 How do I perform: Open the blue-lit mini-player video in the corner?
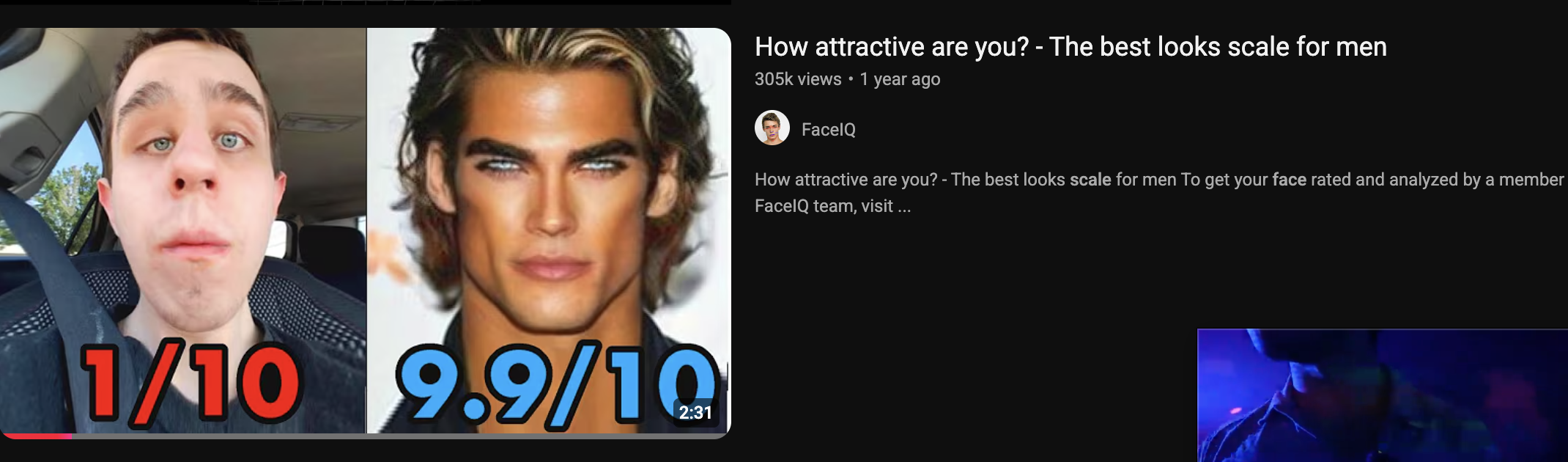click(x=1382, y=395)
